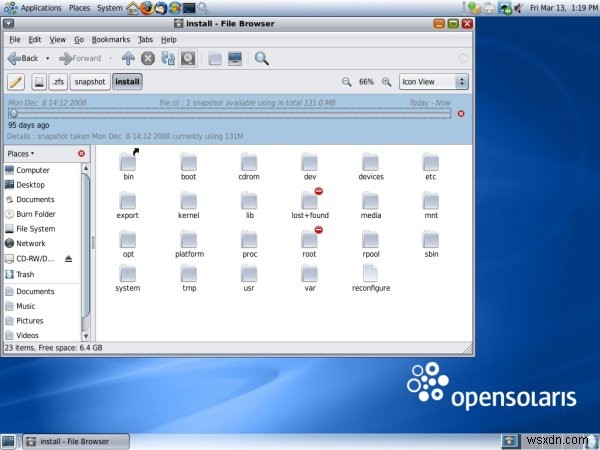
Task: Go to the snapshot path segment
Action: [x=90, y=82]
